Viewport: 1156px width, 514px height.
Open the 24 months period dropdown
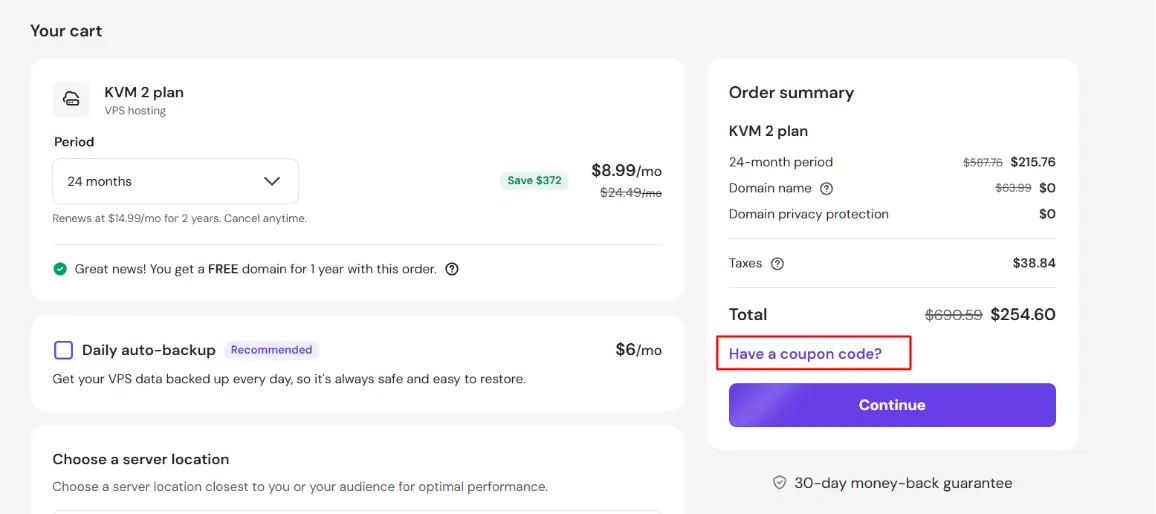[175, 181]
